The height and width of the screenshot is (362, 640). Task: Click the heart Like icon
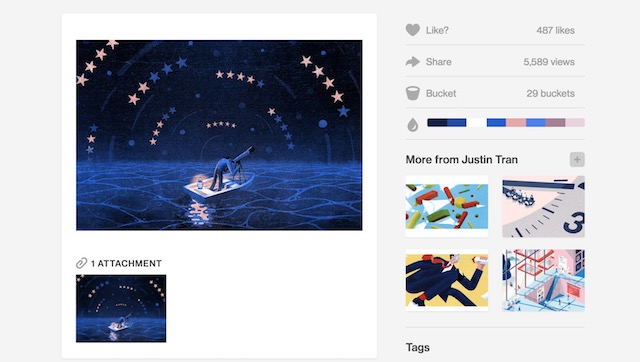(413, 30)
